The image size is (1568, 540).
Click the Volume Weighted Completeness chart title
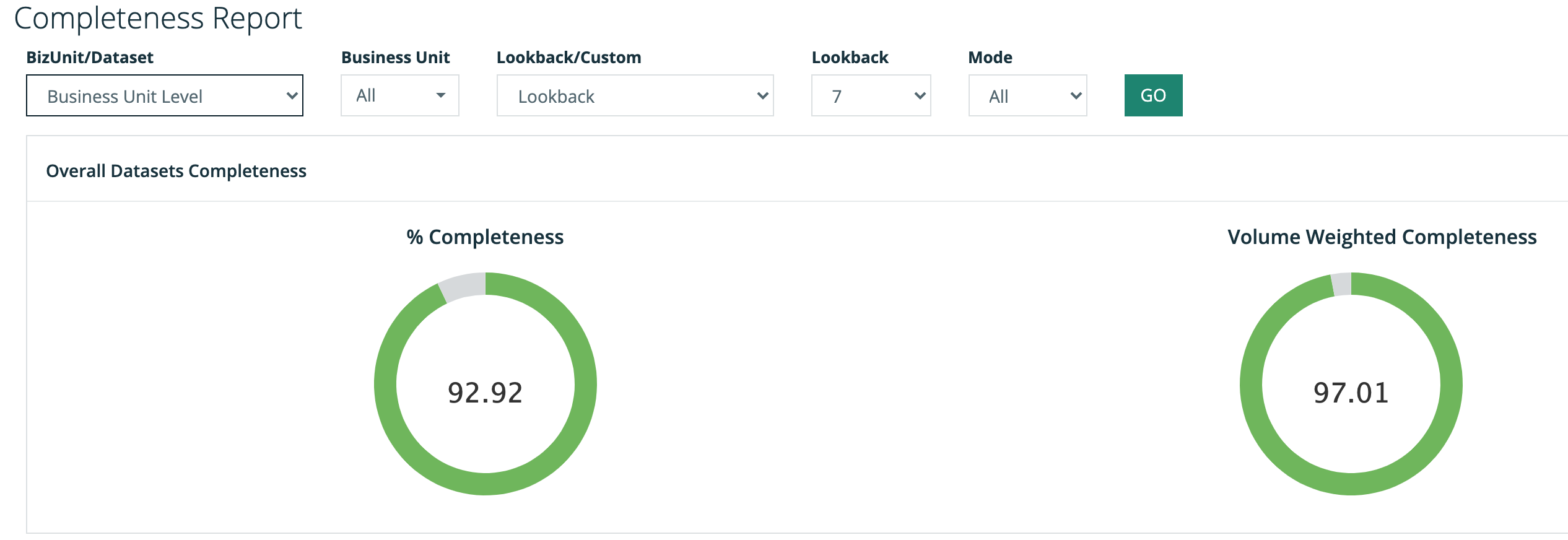click(1382, 237)
